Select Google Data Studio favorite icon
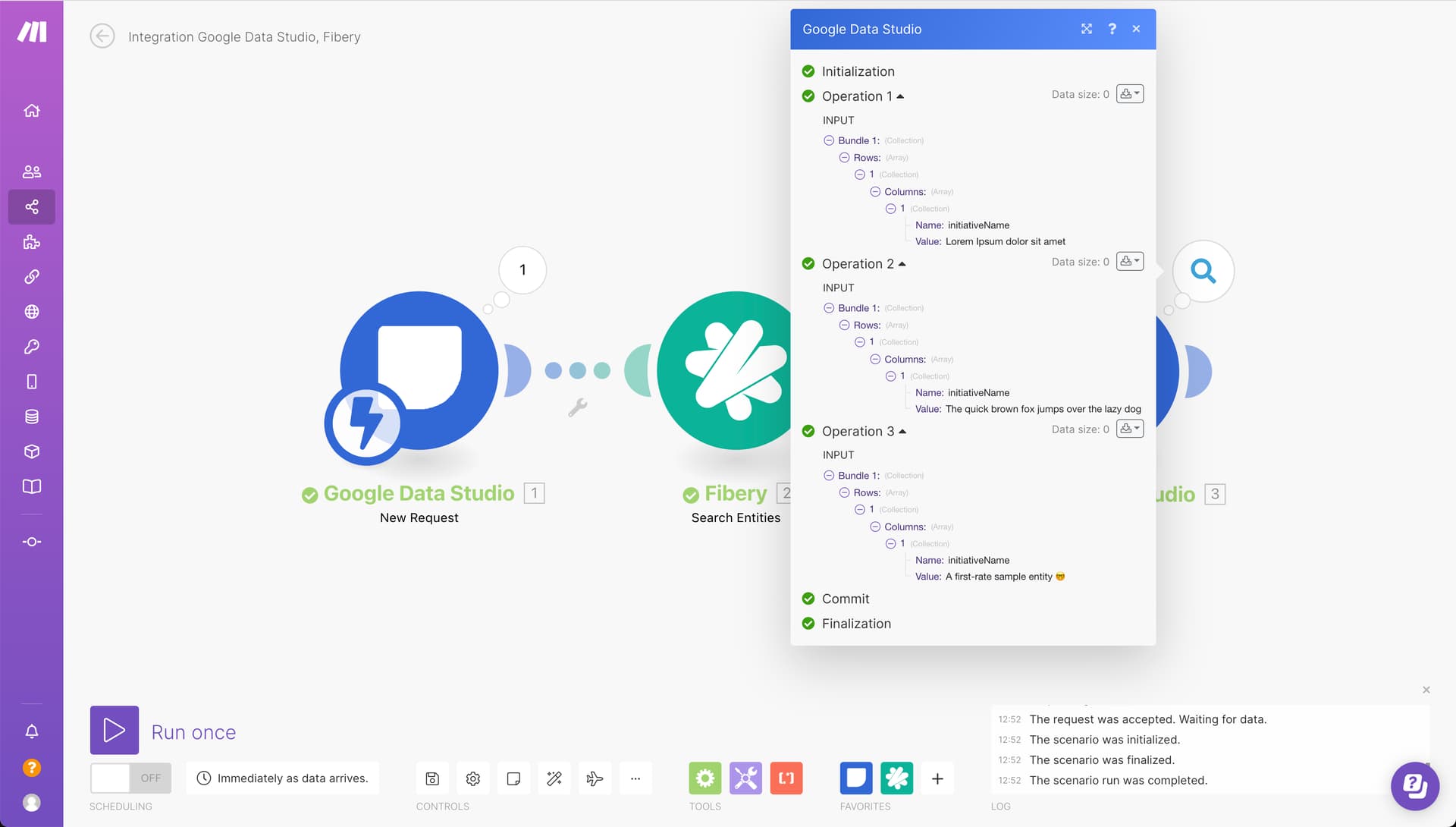Viewport: 1456px width, 827px height. 856,778
